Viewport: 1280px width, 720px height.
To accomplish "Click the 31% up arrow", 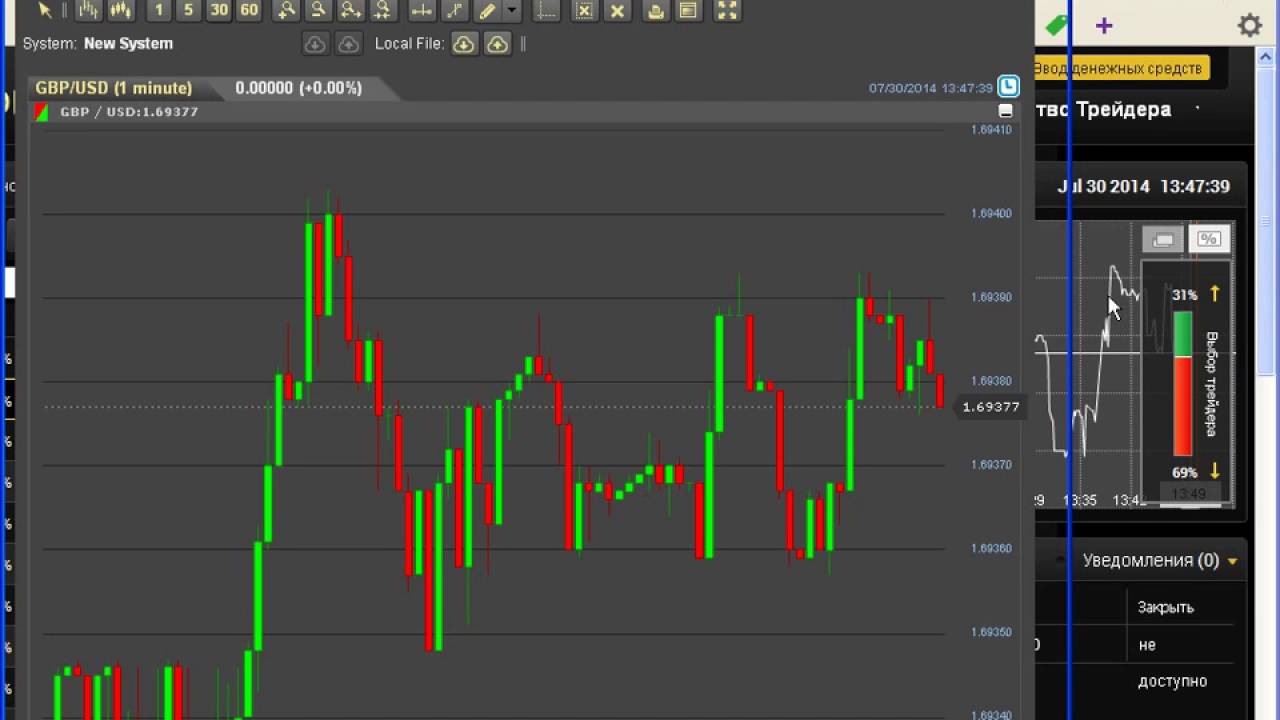I will point(1215,293).
